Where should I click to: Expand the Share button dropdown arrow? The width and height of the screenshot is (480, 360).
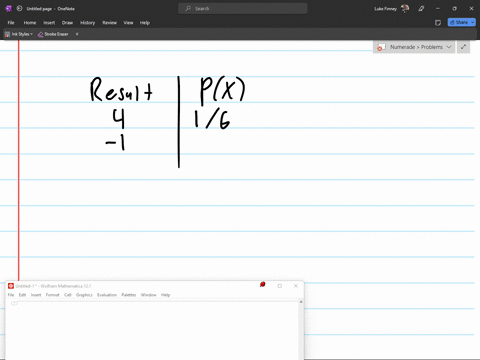473,22
